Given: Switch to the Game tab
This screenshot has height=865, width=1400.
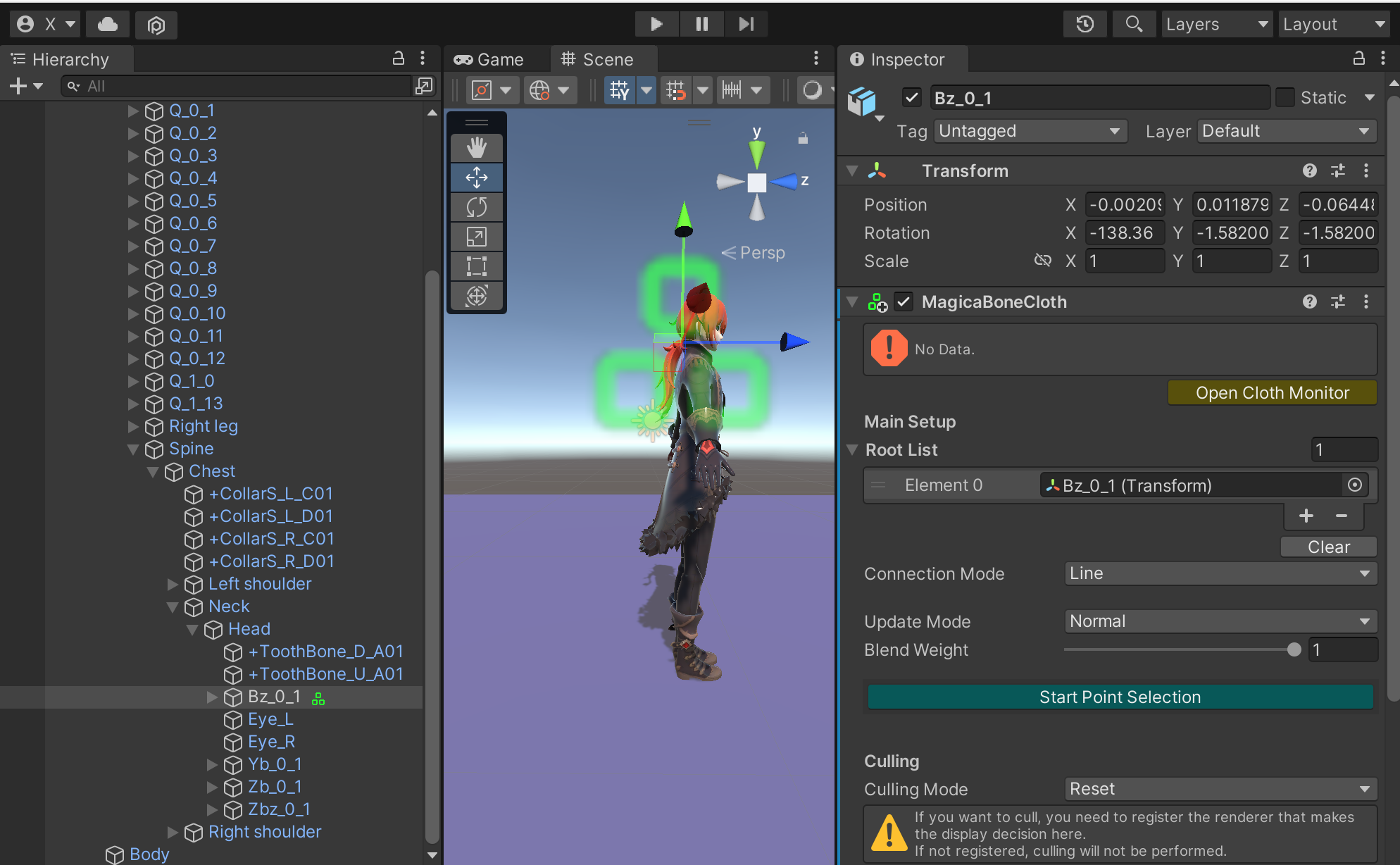Looking at the screenshot, I should [489, 59].
